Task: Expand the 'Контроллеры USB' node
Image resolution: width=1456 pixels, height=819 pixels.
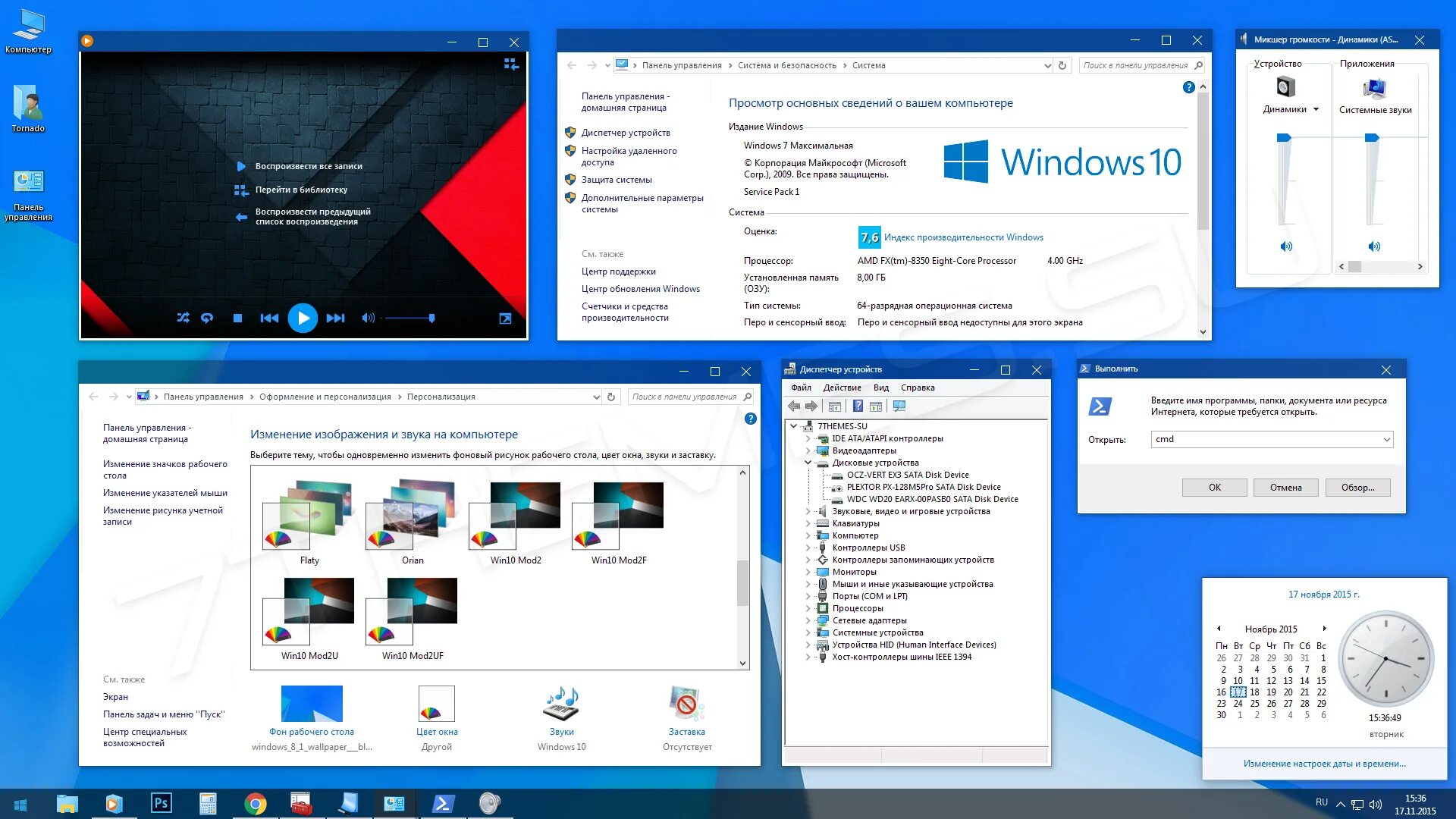Action: coord(808,548)
